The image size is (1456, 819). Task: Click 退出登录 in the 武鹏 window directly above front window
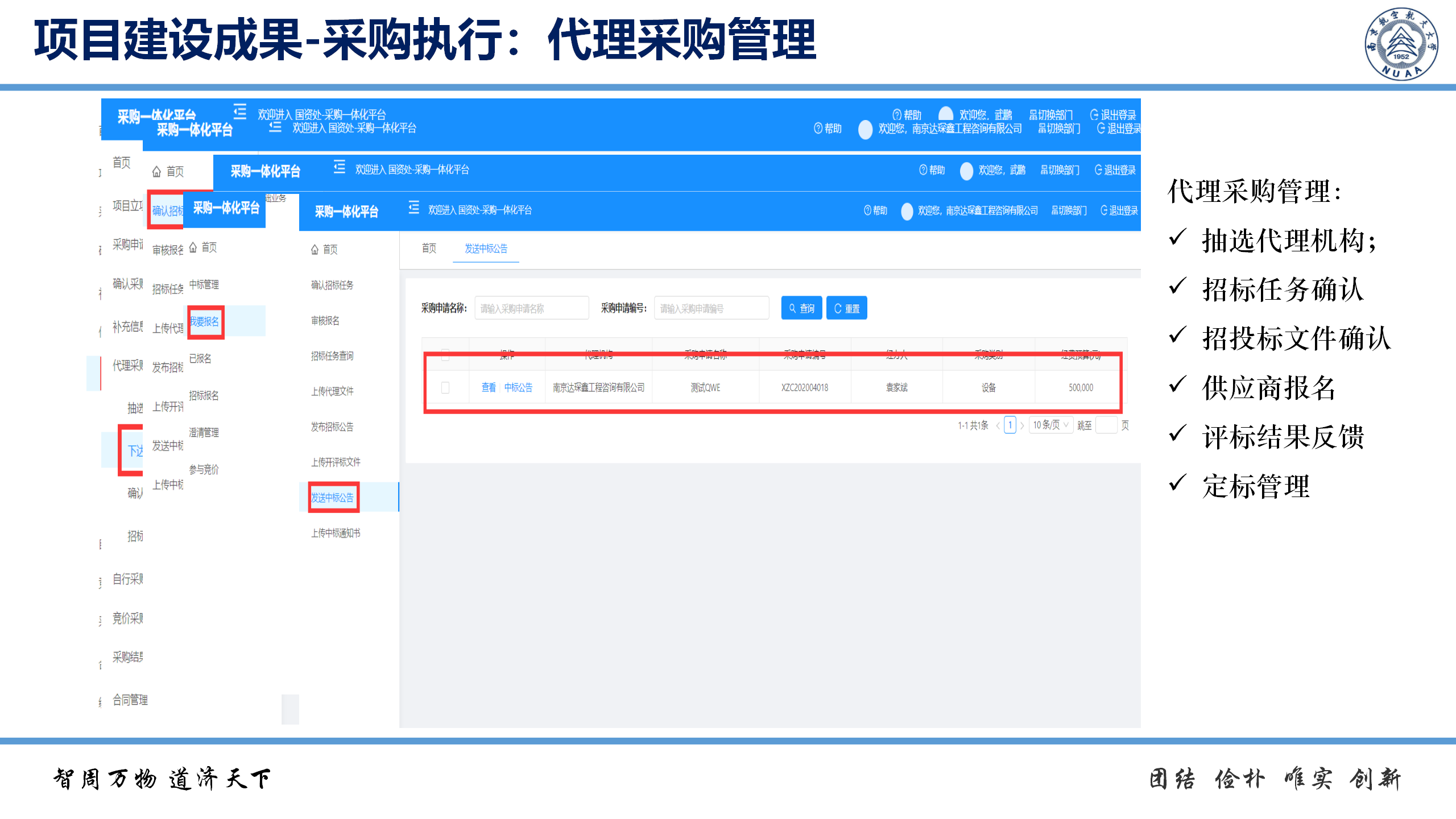pos(1115,170)
